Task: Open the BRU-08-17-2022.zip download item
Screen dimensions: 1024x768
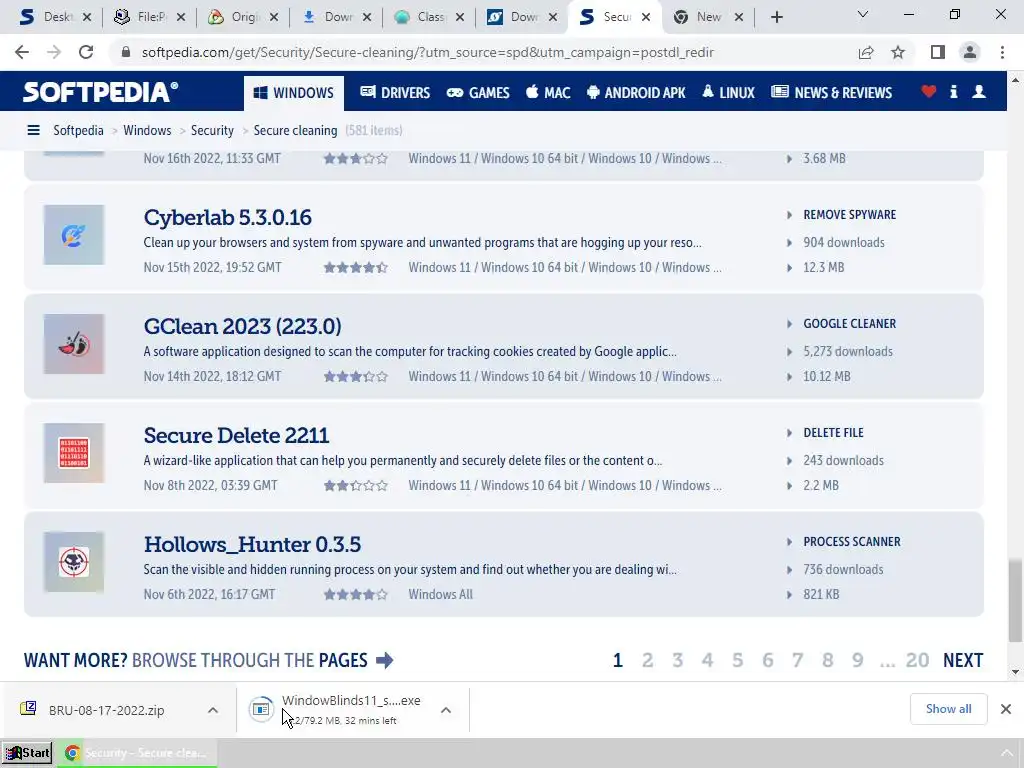Action: [106, 710]
